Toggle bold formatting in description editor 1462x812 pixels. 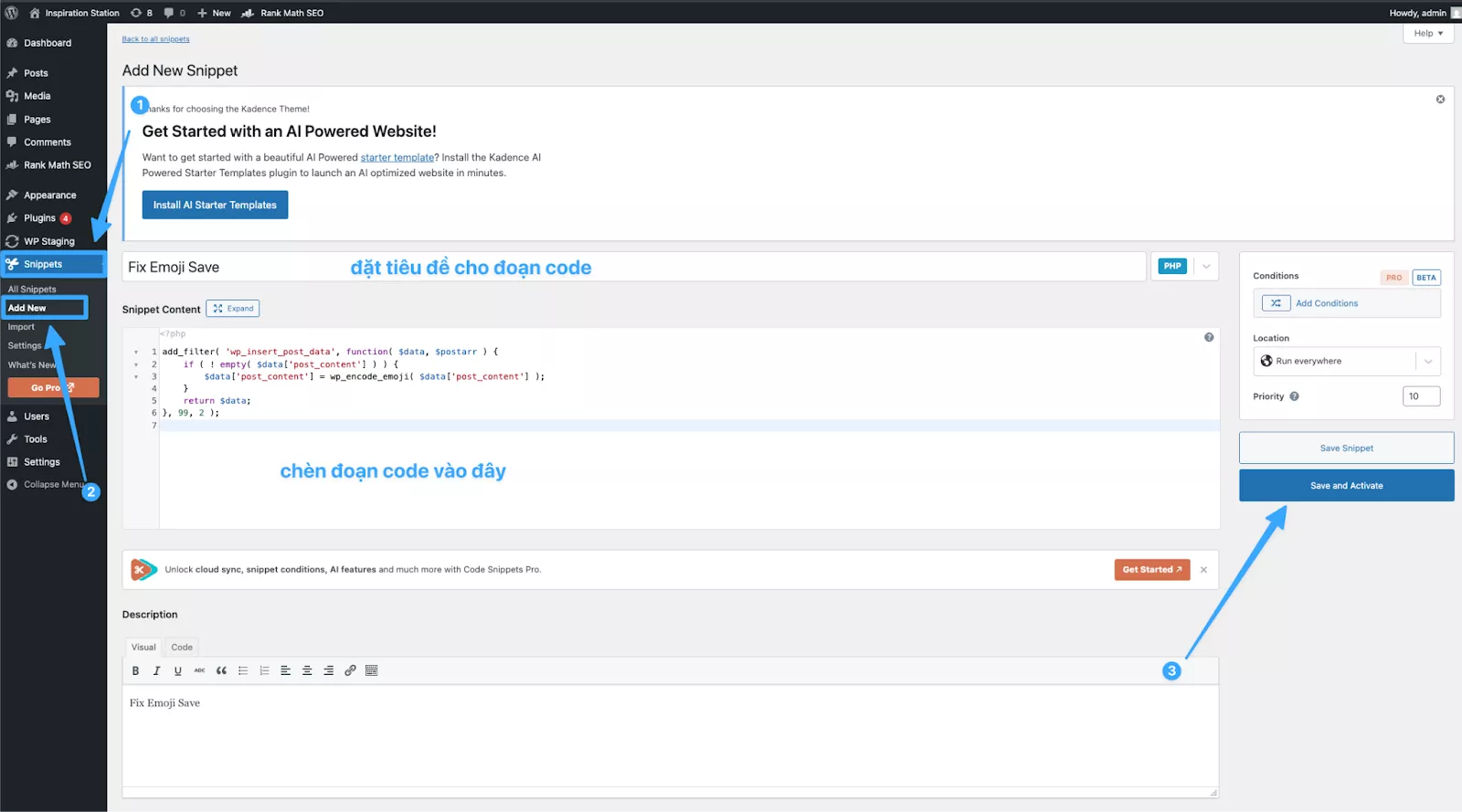pos(135,670)
